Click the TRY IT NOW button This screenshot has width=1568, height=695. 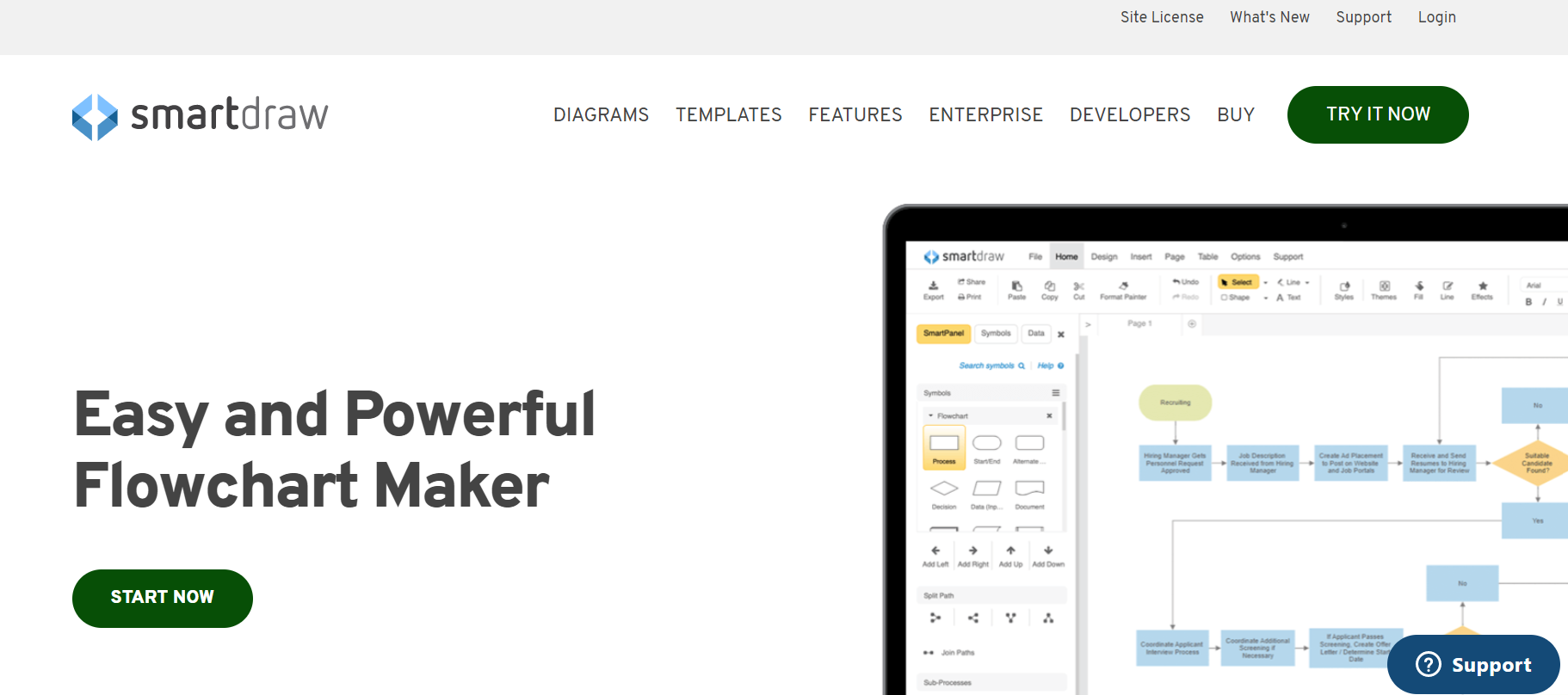(1378, 114)
